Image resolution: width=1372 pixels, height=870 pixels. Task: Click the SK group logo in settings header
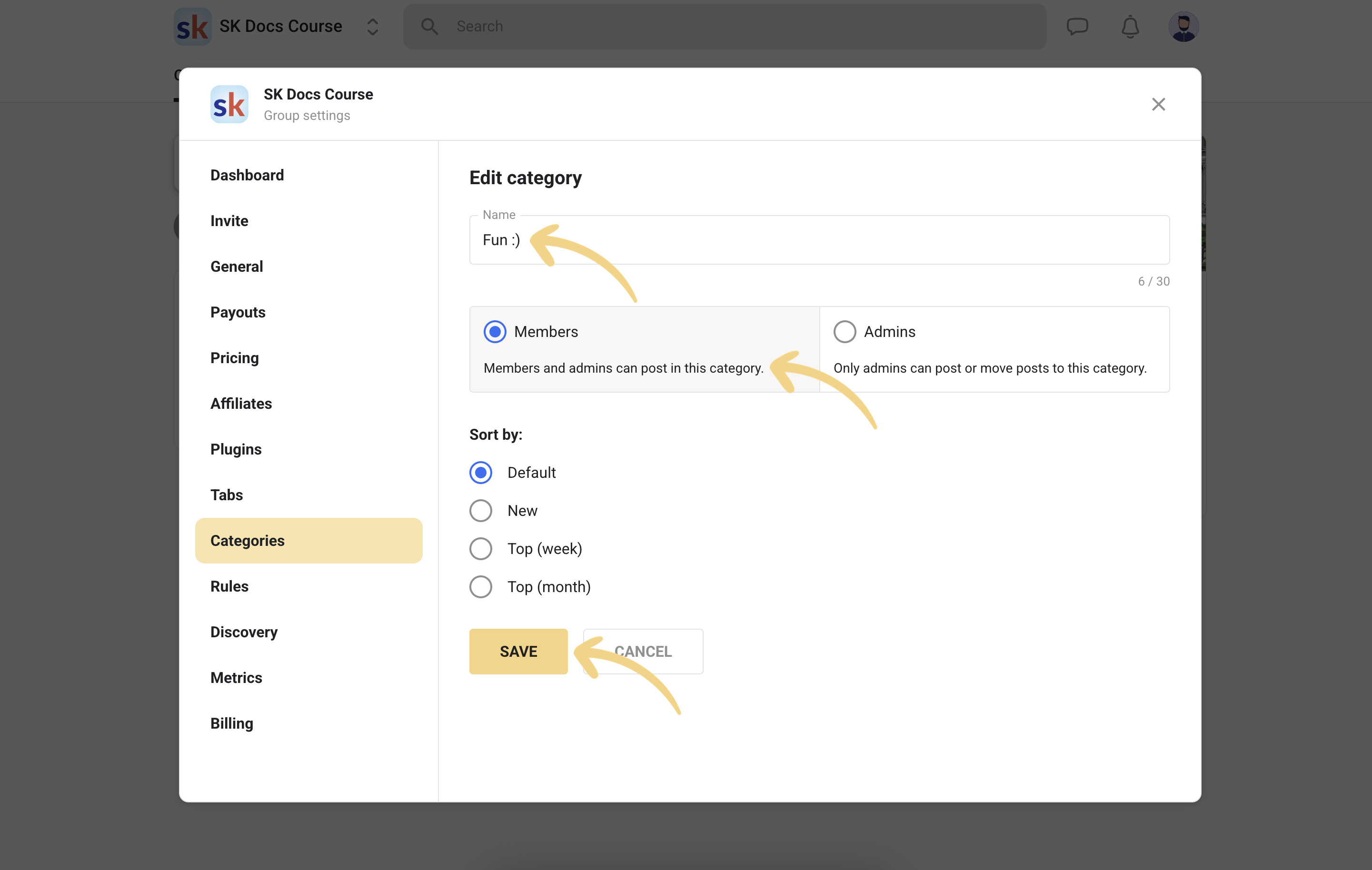pyautogui.click(x=229, y=104)
